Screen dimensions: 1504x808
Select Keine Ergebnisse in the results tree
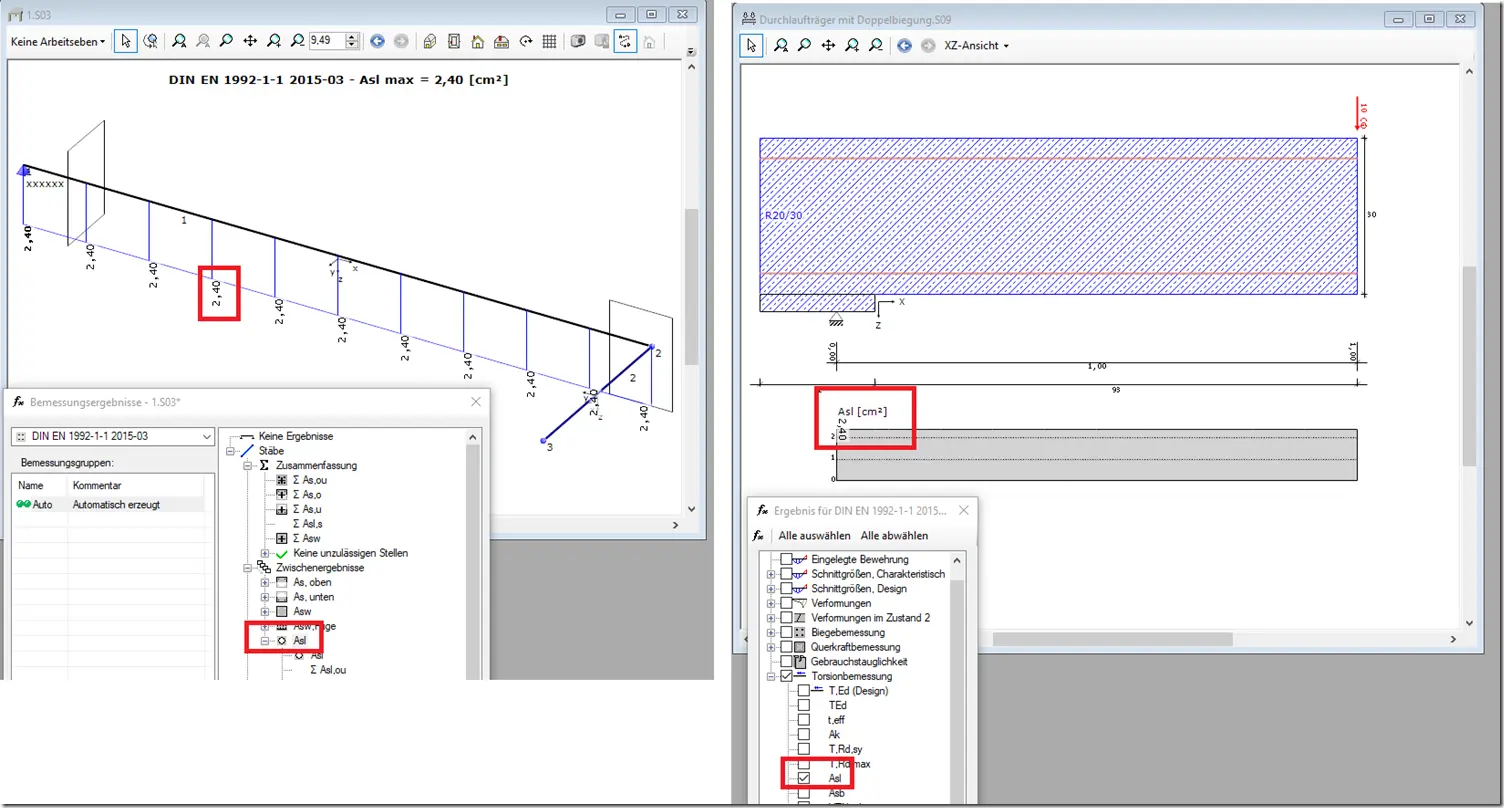point(295,437)
